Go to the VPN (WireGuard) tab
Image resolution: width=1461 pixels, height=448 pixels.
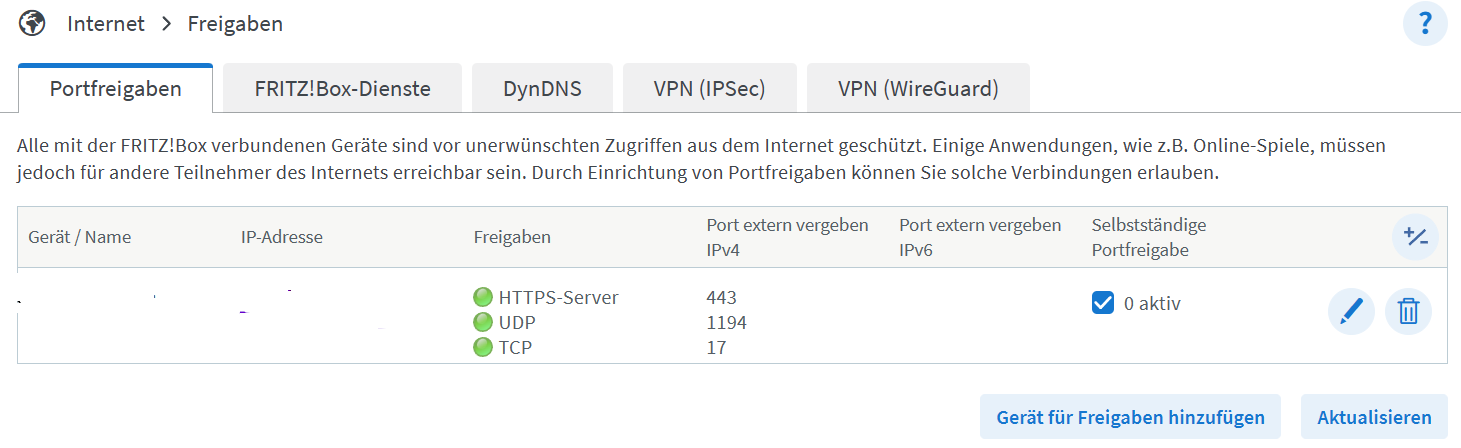[x=918, y=89]
